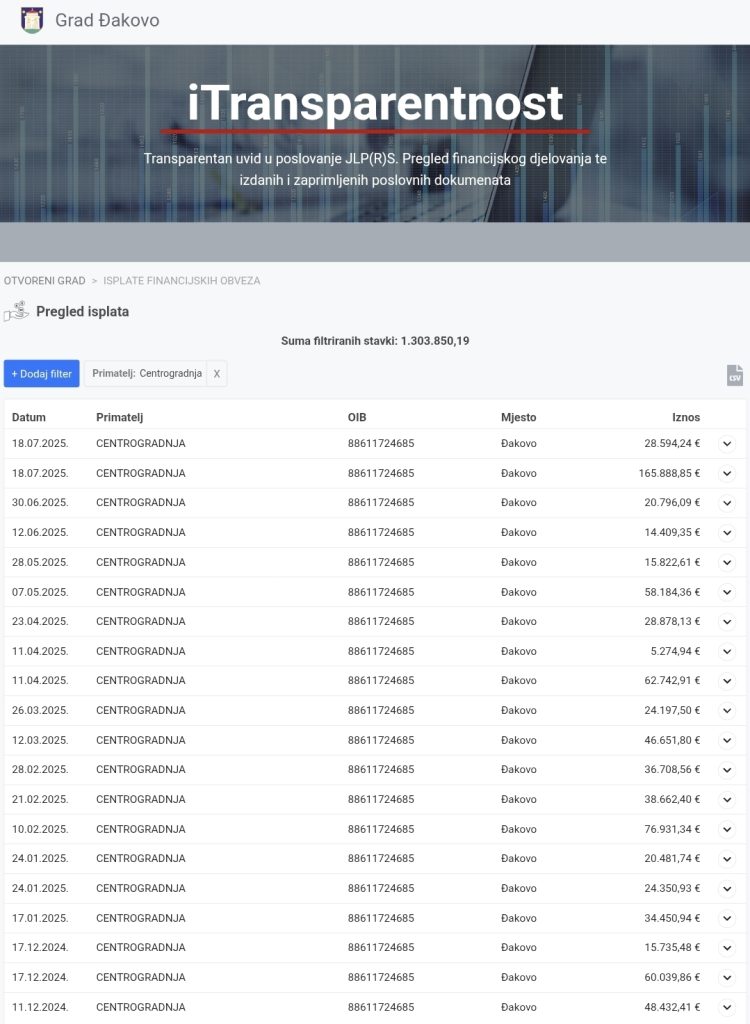Expand the 28.05.2025 payment row

[727, 562]
